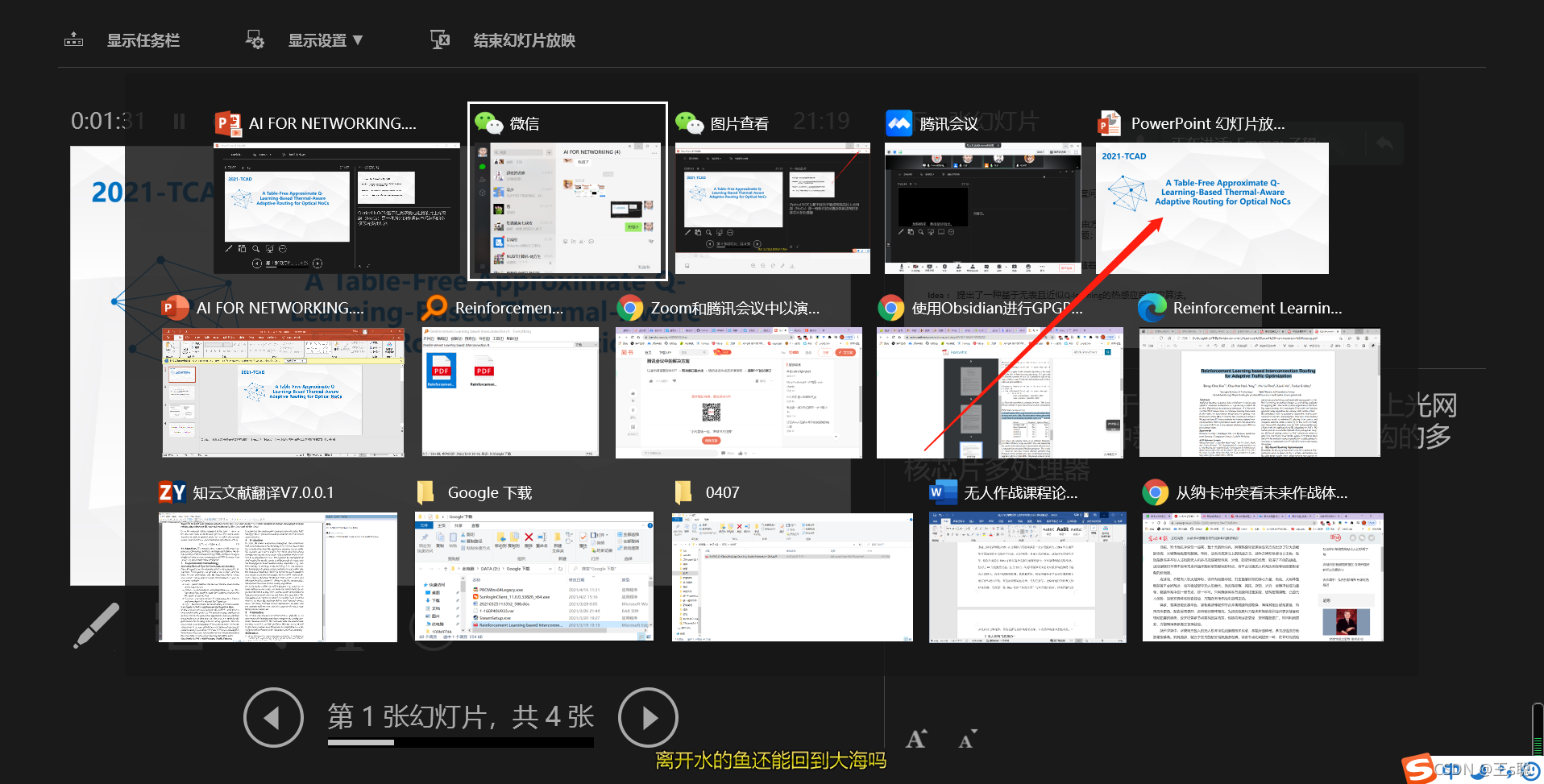The width and height of the screenshot is (1544, 784).
Task: Pause the slideshow timer
Action: [179, 121]
